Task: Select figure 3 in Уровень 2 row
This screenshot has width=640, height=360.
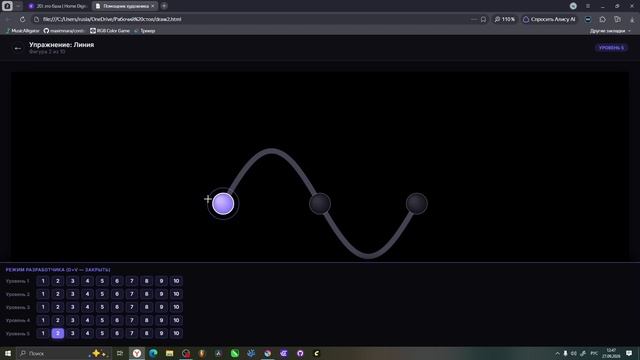Action: 73,294
